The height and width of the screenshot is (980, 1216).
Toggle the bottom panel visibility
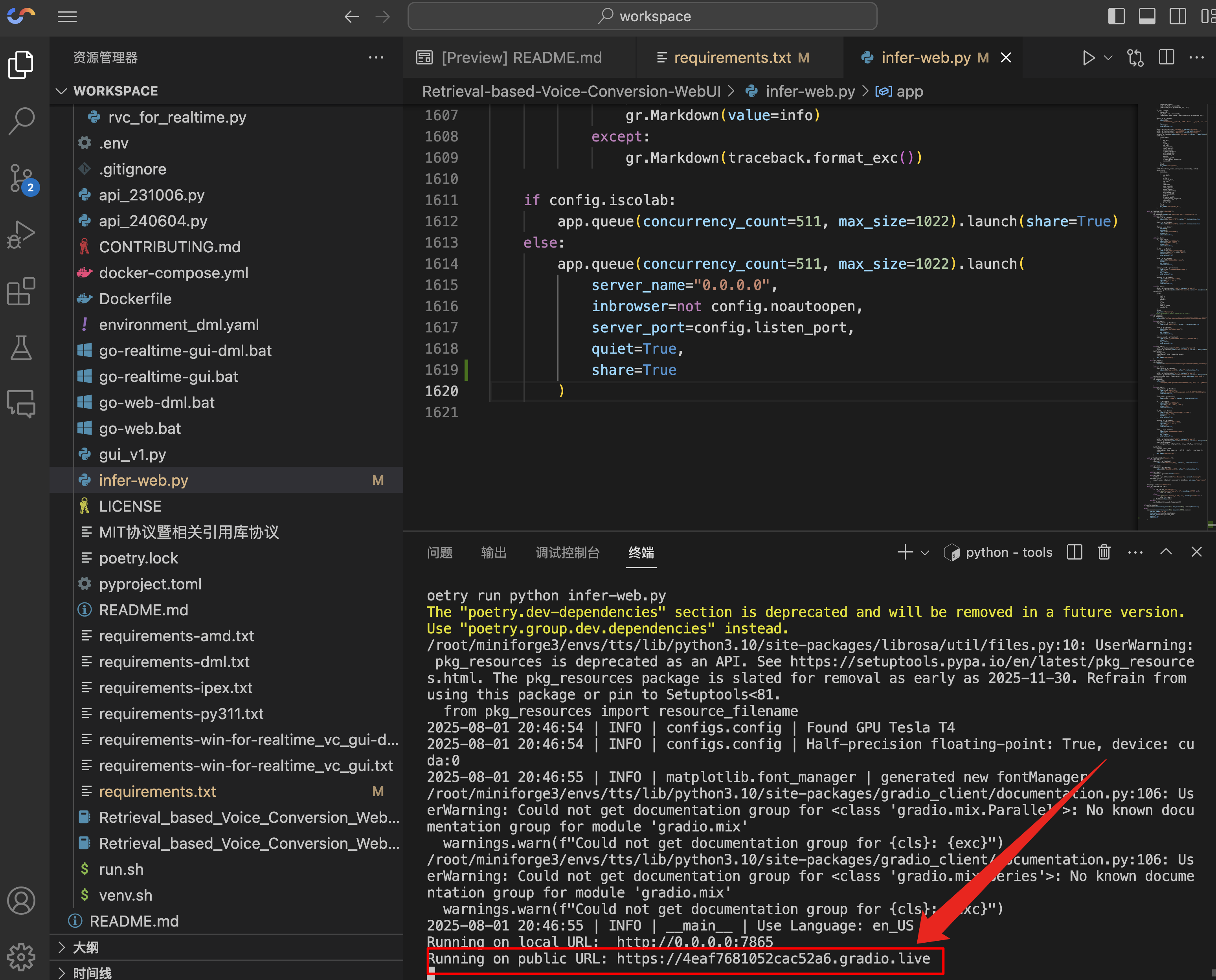(1146, 16)
